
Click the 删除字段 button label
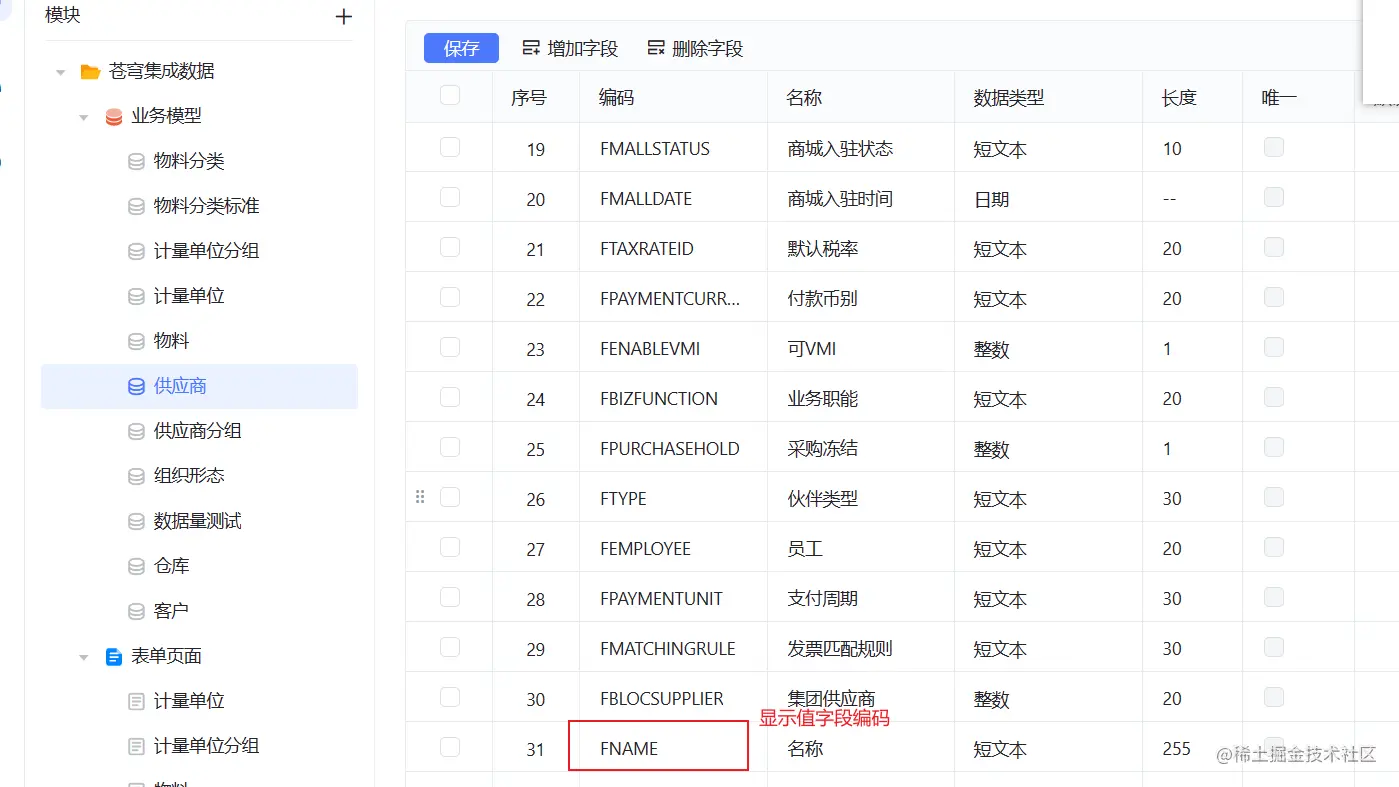(x=708, y=48)
